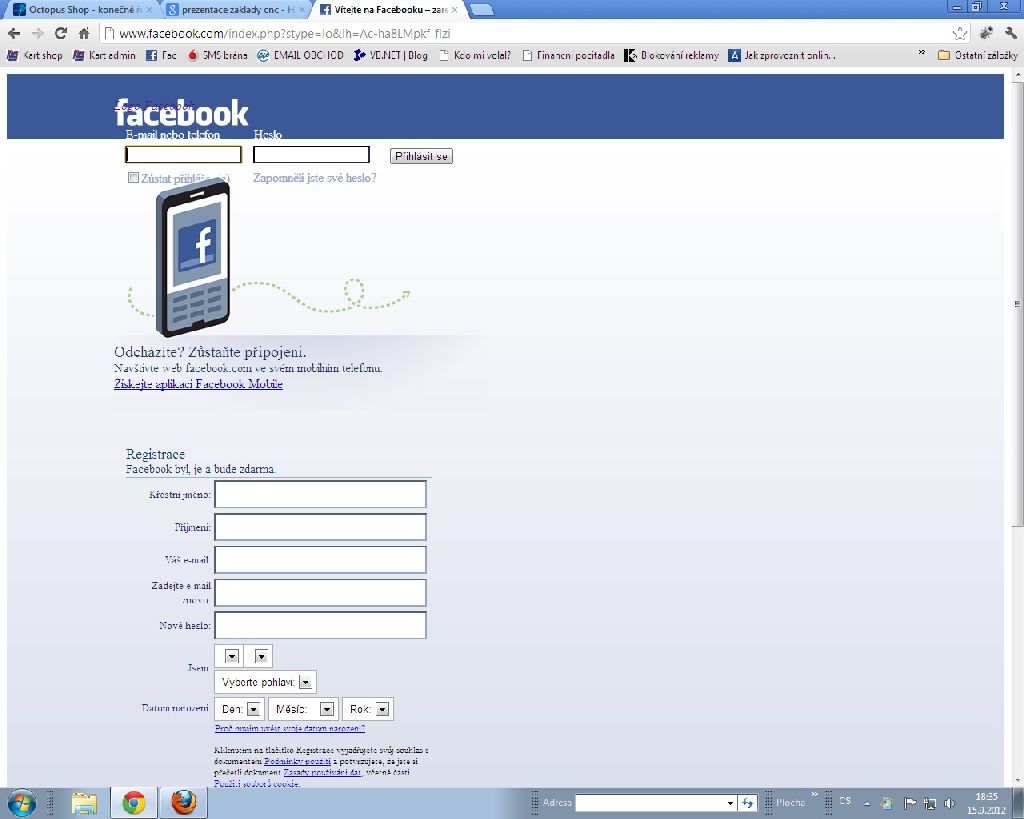Click the extension icon beside the wrench

986,33
